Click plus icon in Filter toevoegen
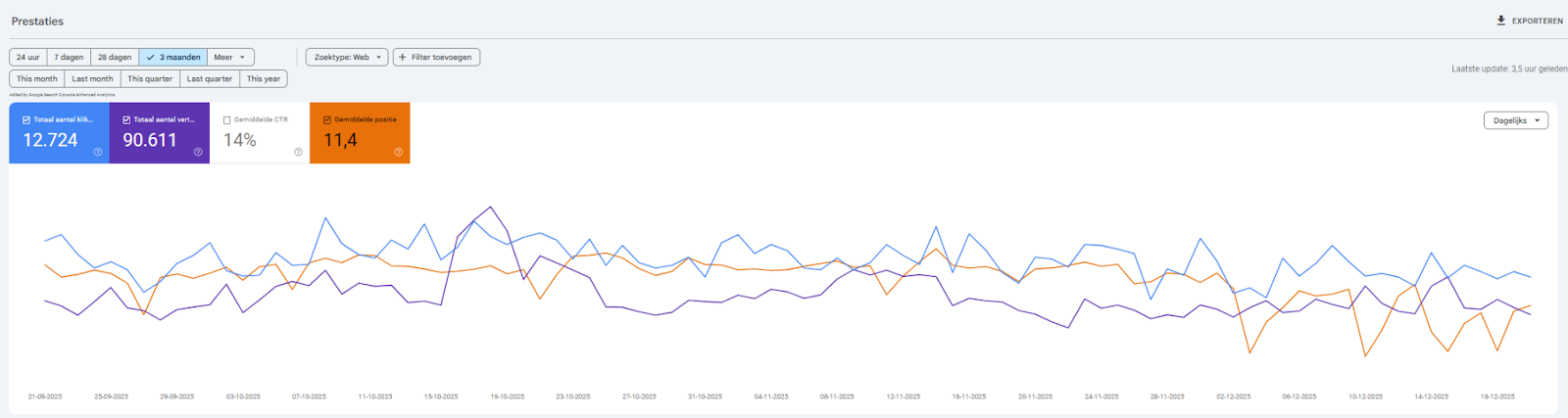1568x418 pixels. [402, 58]
